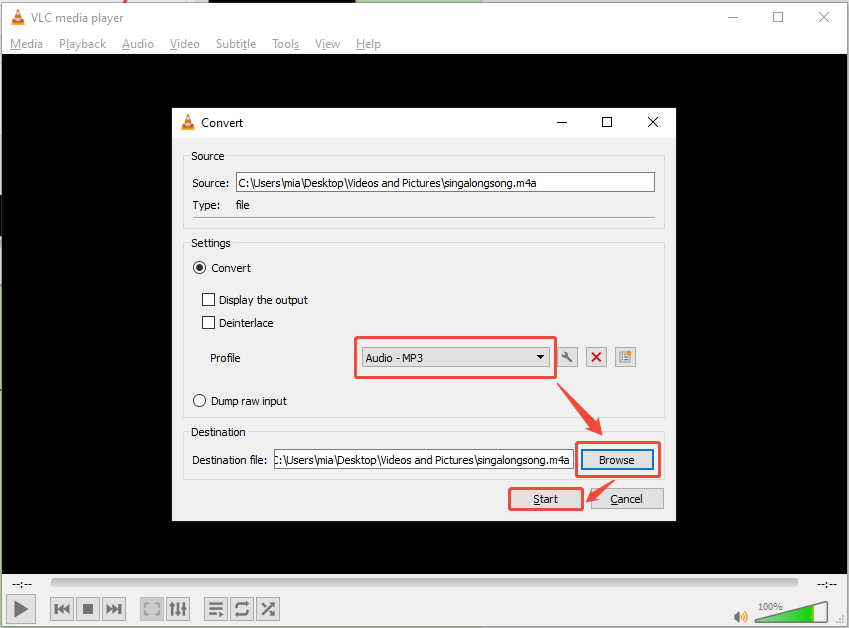Click the previous media button
Image resolution: width=849 pixels, height=628 pixels.
point(62,609)
